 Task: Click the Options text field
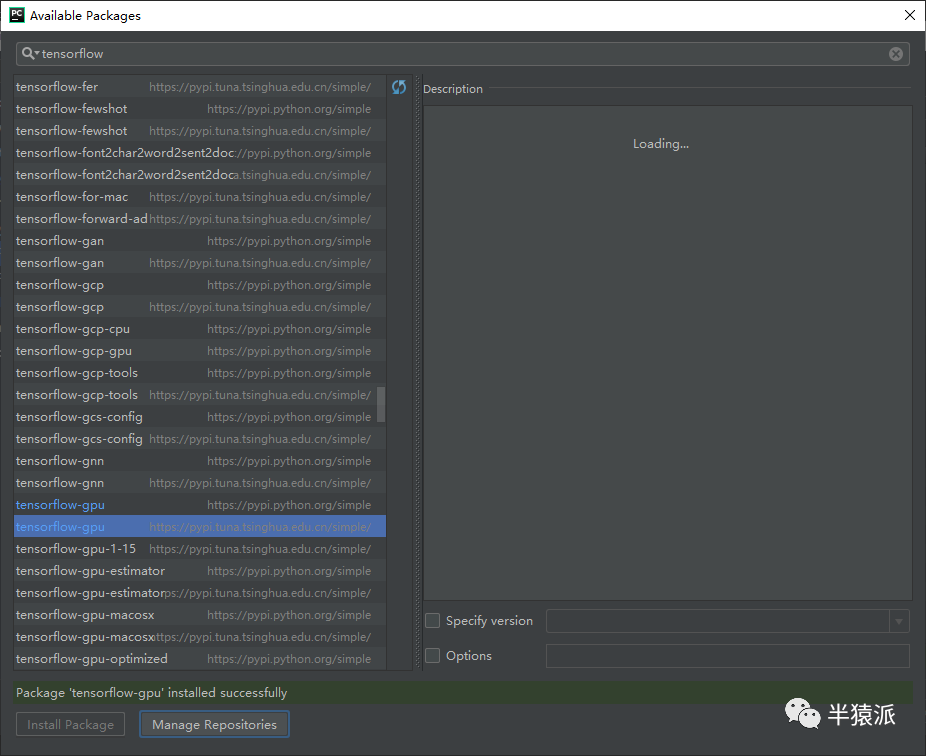728,656
